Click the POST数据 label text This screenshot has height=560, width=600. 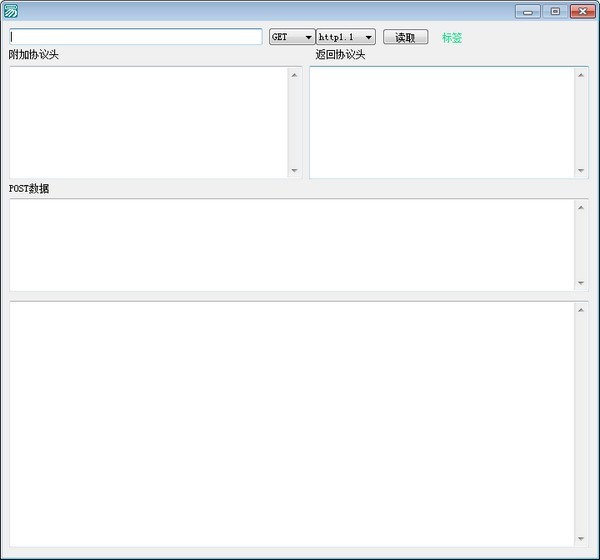pos(29,189)
